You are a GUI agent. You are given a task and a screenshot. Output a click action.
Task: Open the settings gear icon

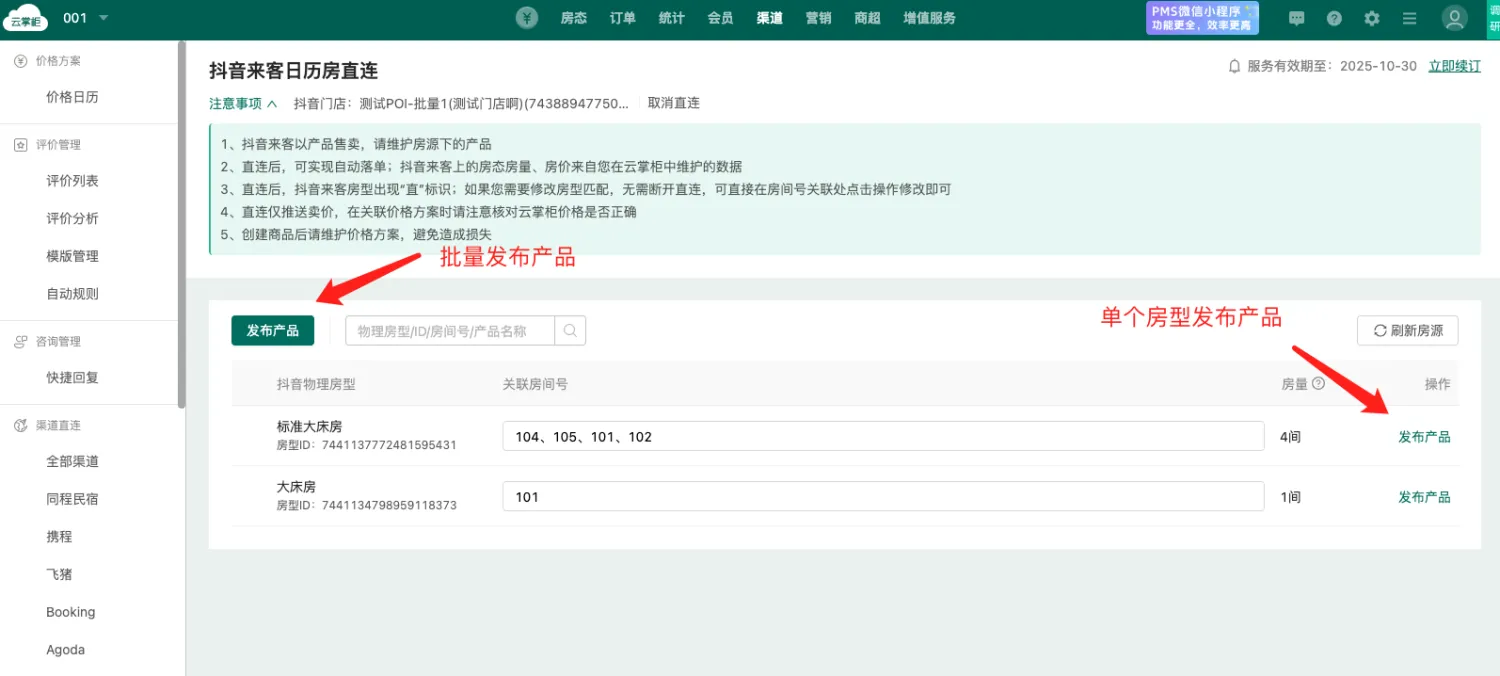[x=1372, y=18]
